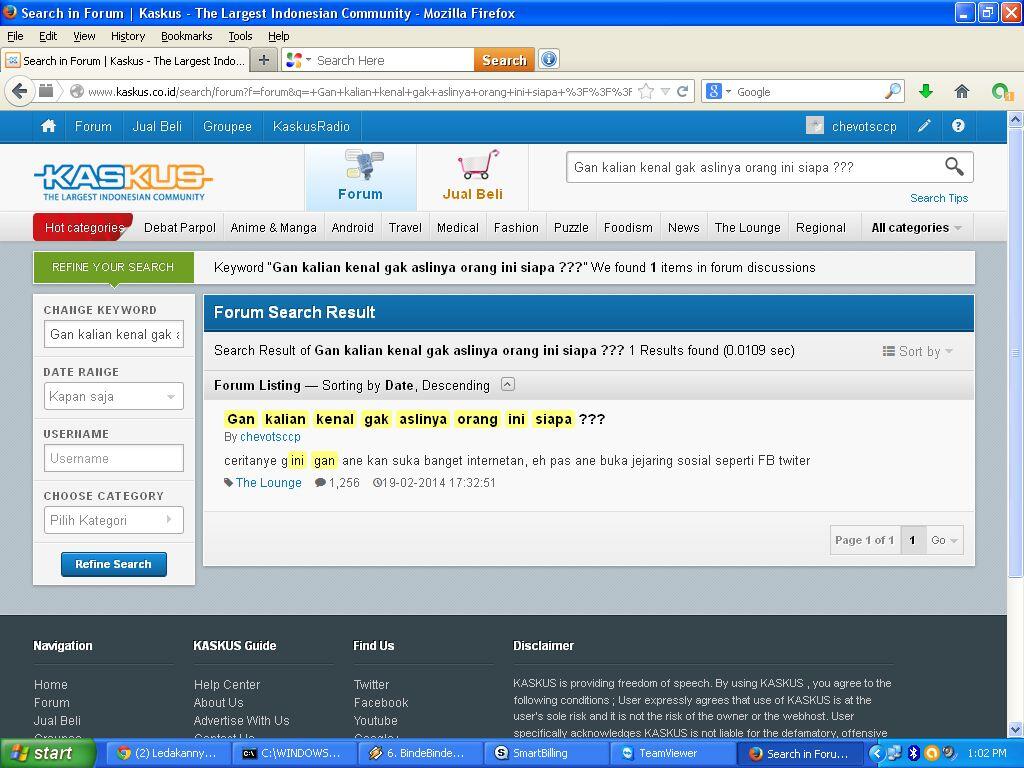Click the pencil edit icon next to chevotsccp
Screen dimensions: 1024x768
pos(924,126)
